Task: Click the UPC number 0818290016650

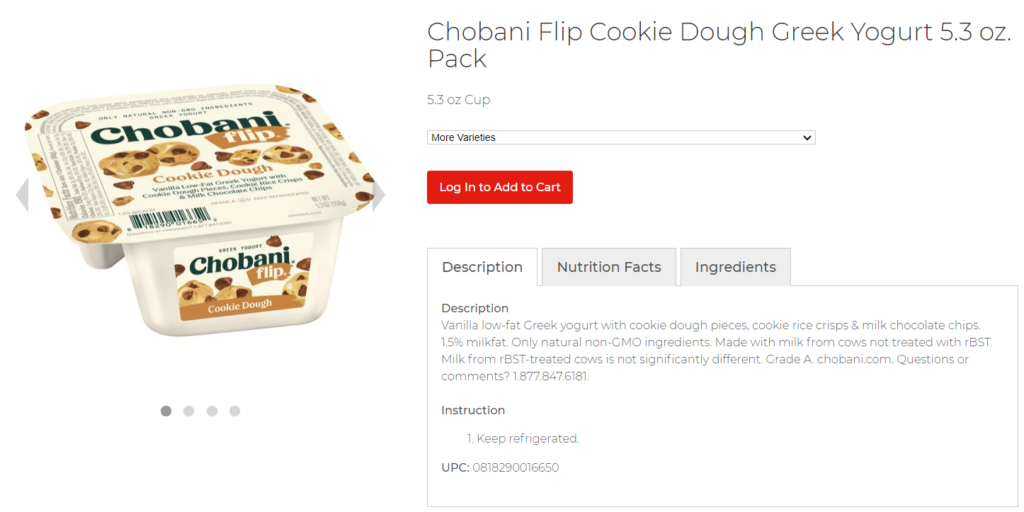Action: point(515,467)
